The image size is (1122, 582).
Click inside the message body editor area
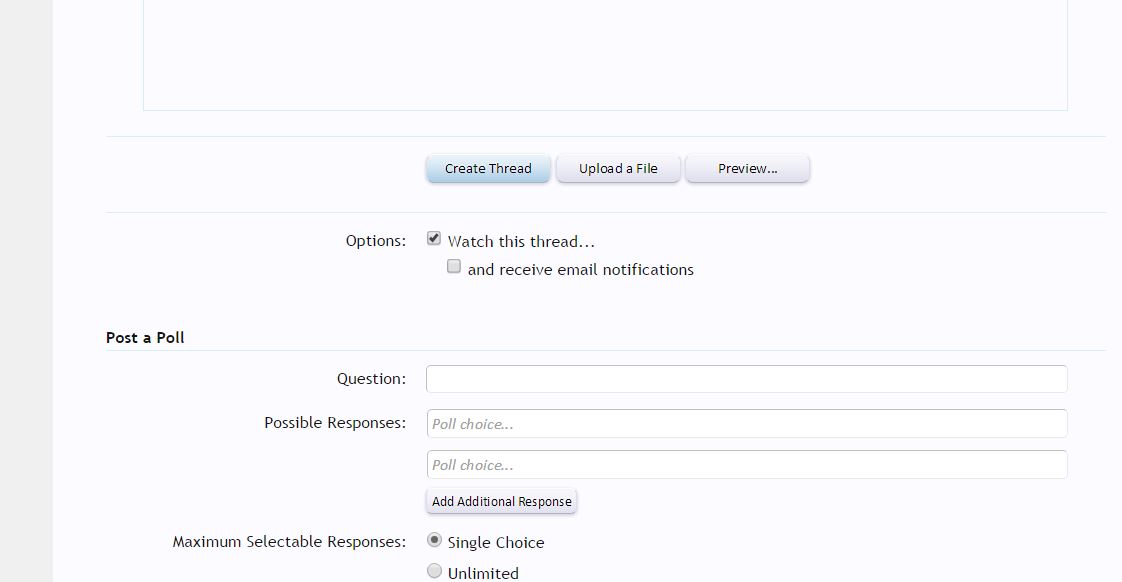[605, 55]
